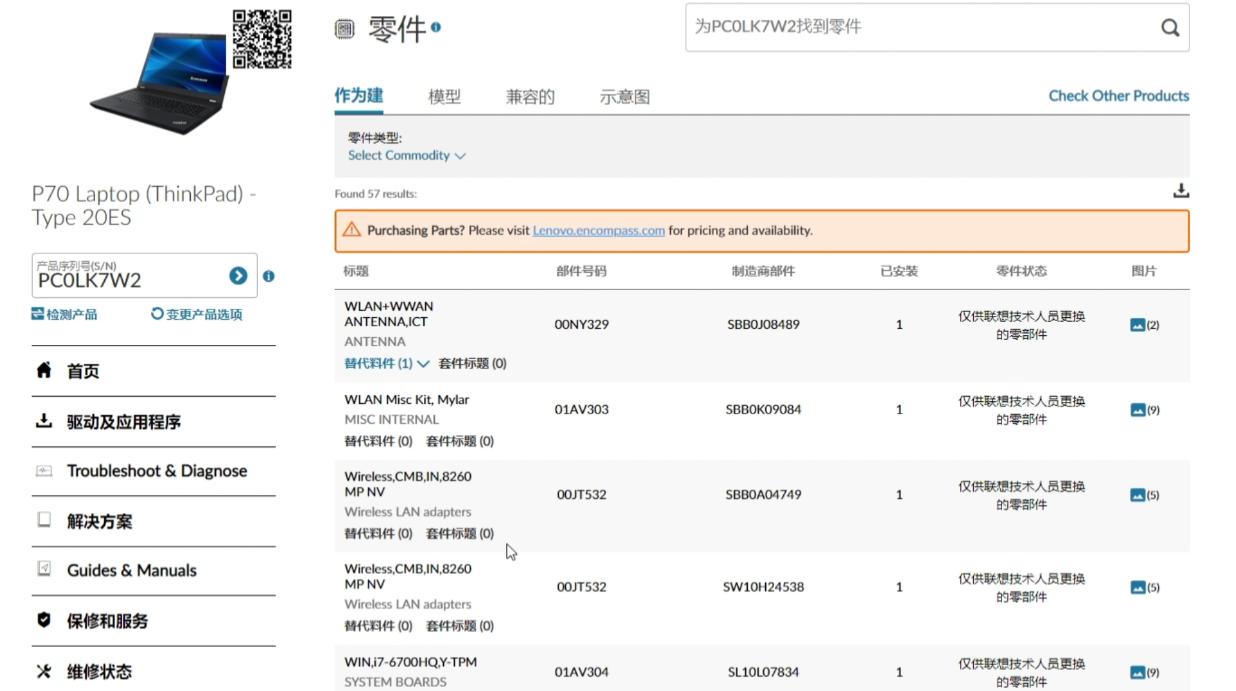Open the Check Other Products link
The image size is (1236, 691).
pos(1118,96)
